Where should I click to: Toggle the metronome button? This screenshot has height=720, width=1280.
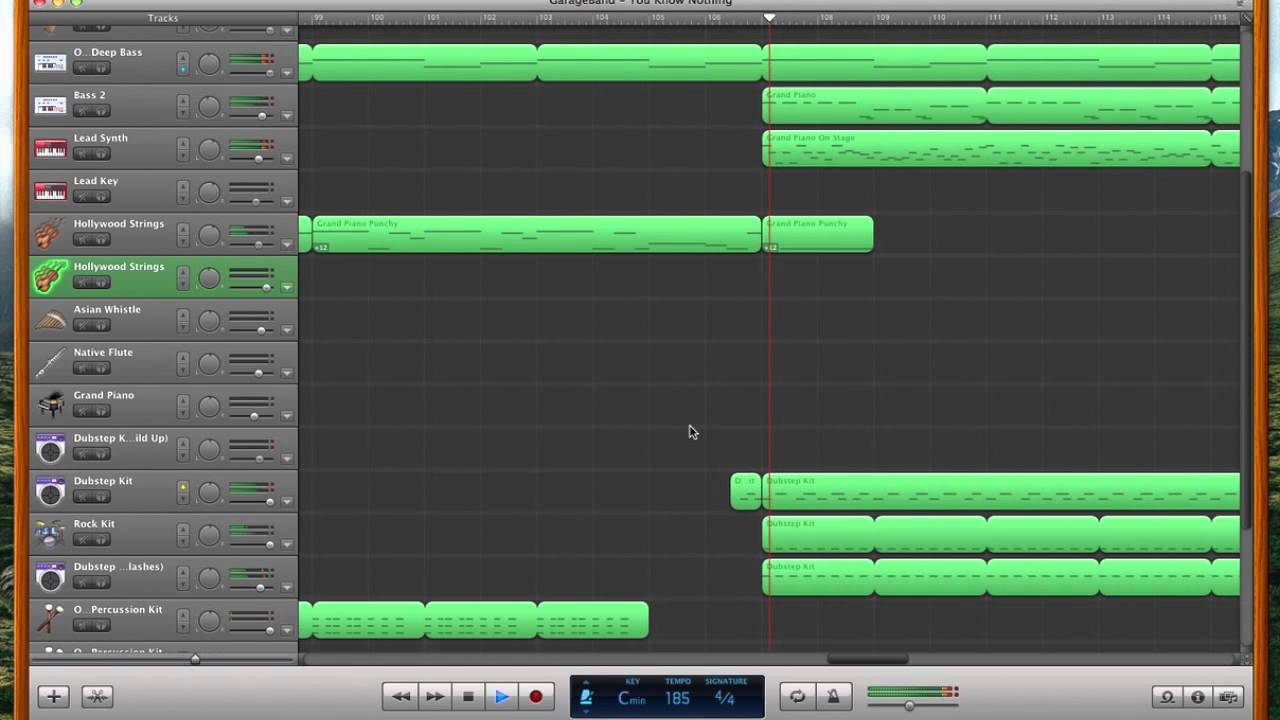pyautogui.click(x=832, y=697)
